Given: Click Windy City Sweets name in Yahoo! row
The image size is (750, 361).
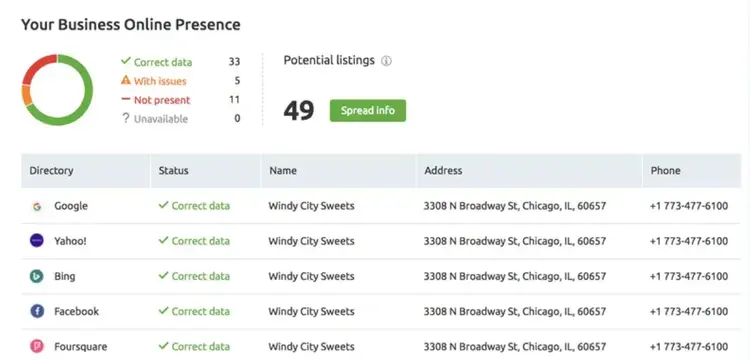Looking at the screenshot, I should [311, 241].
